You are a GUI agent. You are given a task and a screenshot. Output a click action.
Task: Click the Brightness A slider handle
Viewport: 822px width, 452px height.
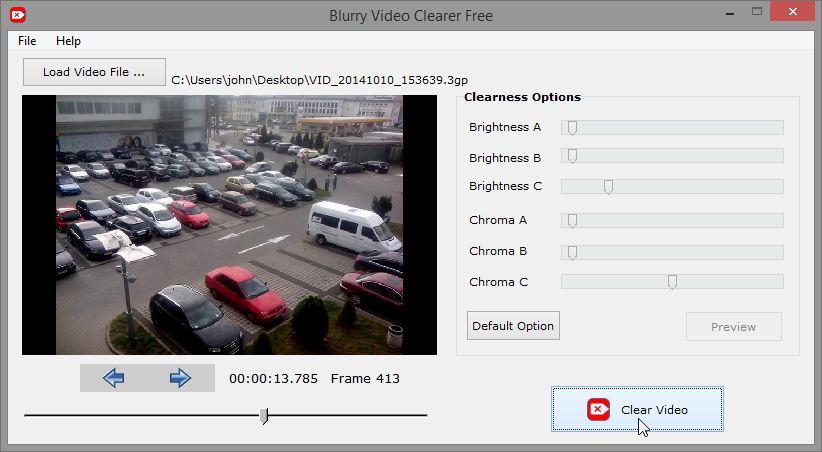coord(572,127)
